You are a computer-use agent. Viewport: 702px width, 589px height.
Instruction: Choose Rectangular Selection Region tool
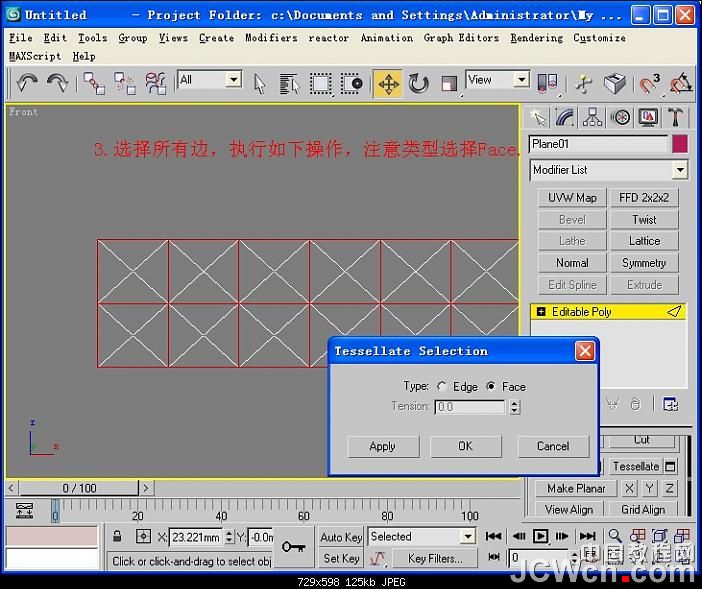tap(321, 84)
